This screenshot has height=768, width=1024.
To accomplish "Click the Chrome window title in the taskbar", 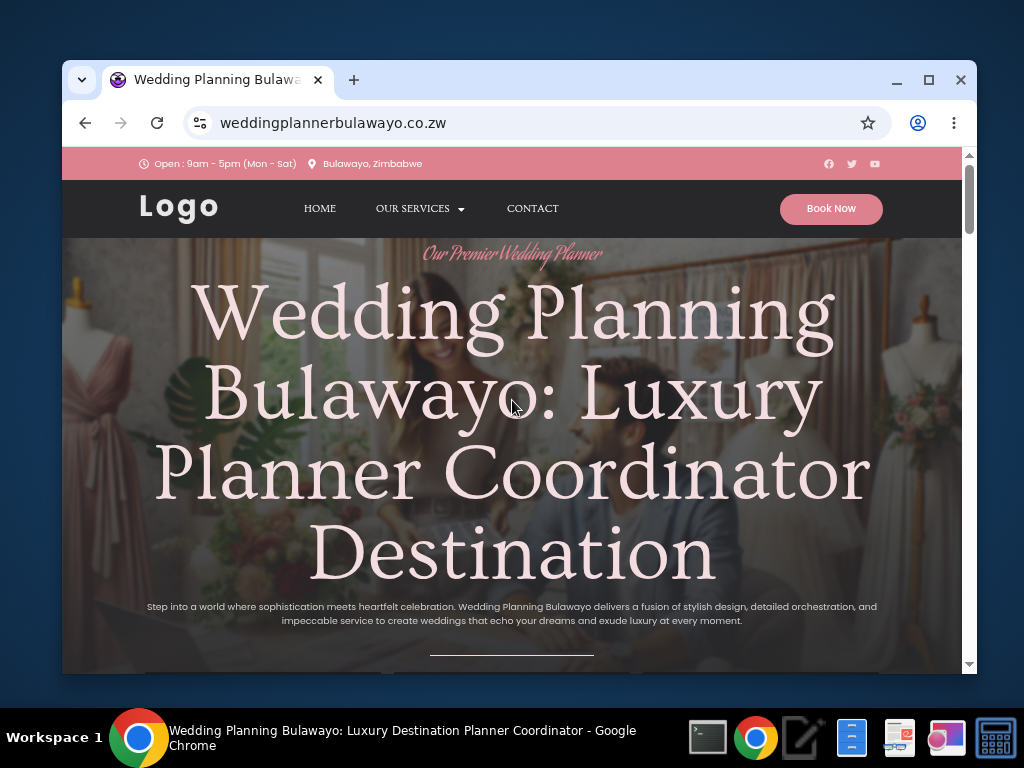I will coord(402,738).
